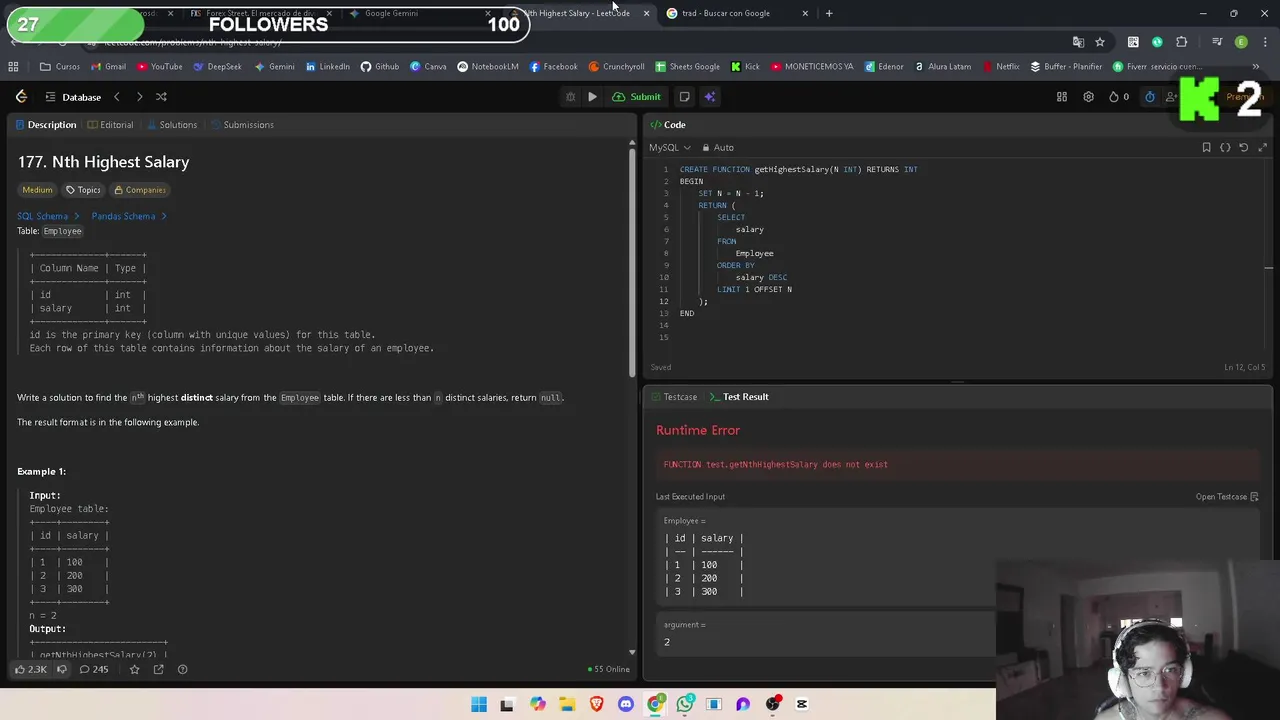The height and width of the screenshot is (720, 1280).
Task: Expand the code editor fullscreen icon
Action: tap(1262, 147)
